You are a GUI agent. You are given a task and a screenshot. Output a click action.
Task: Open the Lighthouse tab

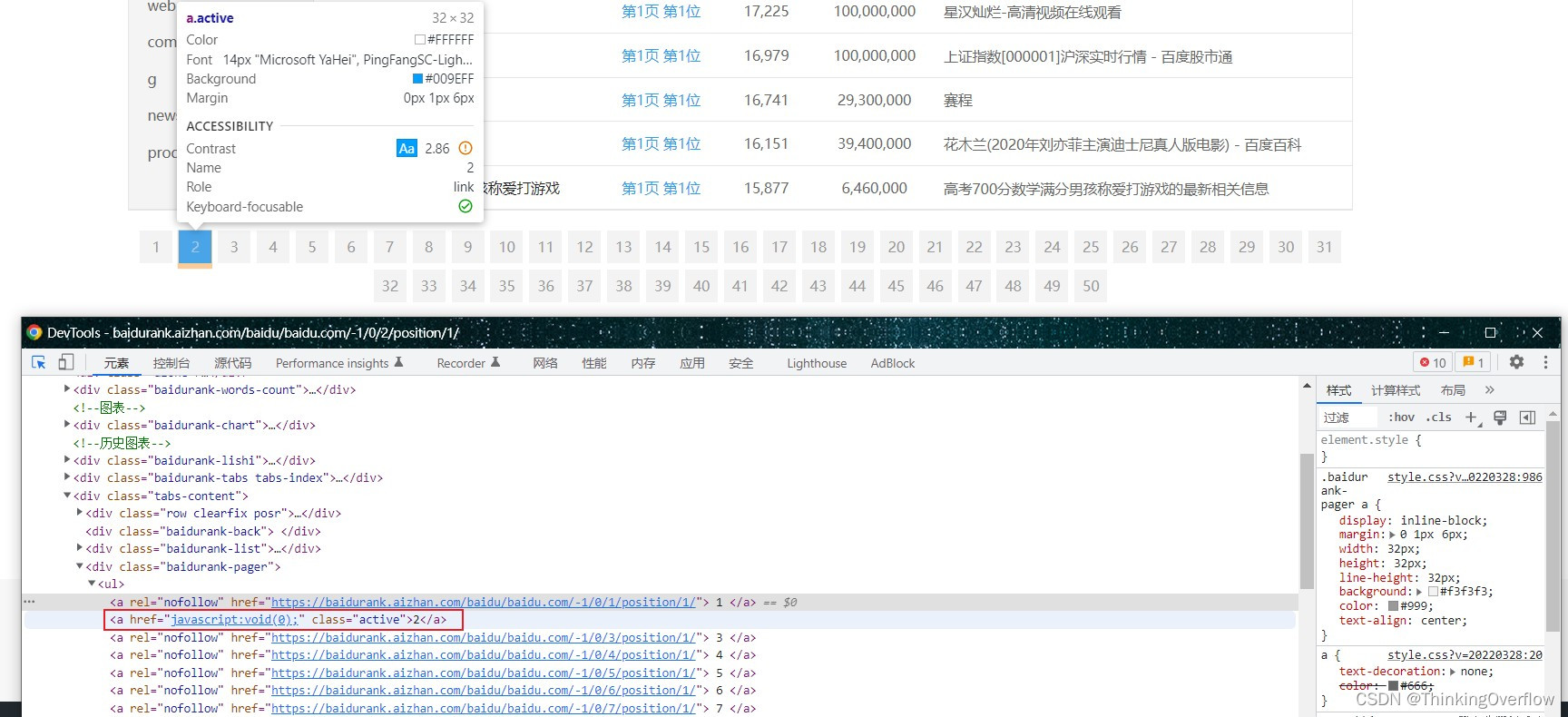[x=817, y=363]
